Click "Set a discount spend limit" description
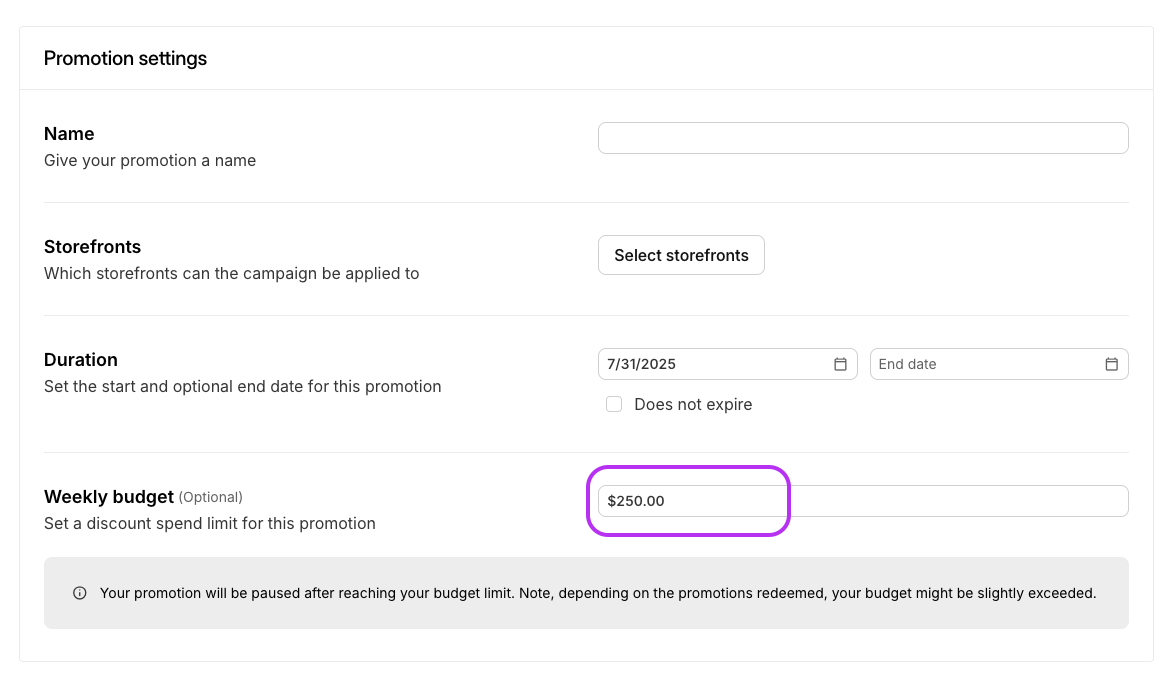 coord(210,523)
